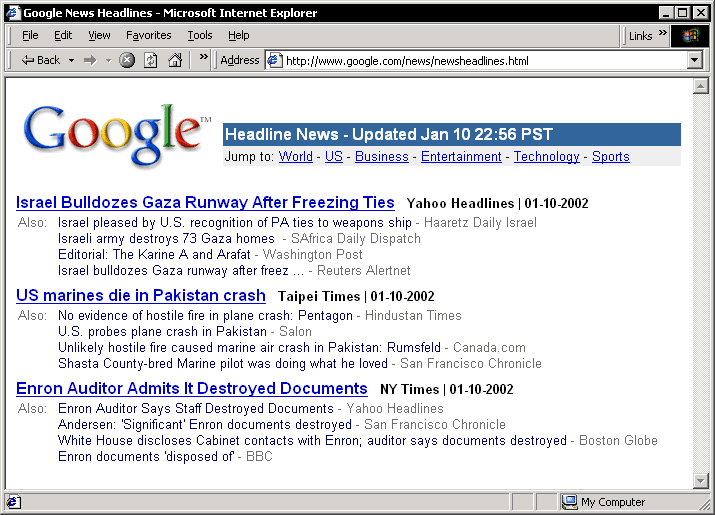The width and height of the screenshot is (715, 515).
Task: Click inside the Address URL field
Action: [x=480, y=60]
